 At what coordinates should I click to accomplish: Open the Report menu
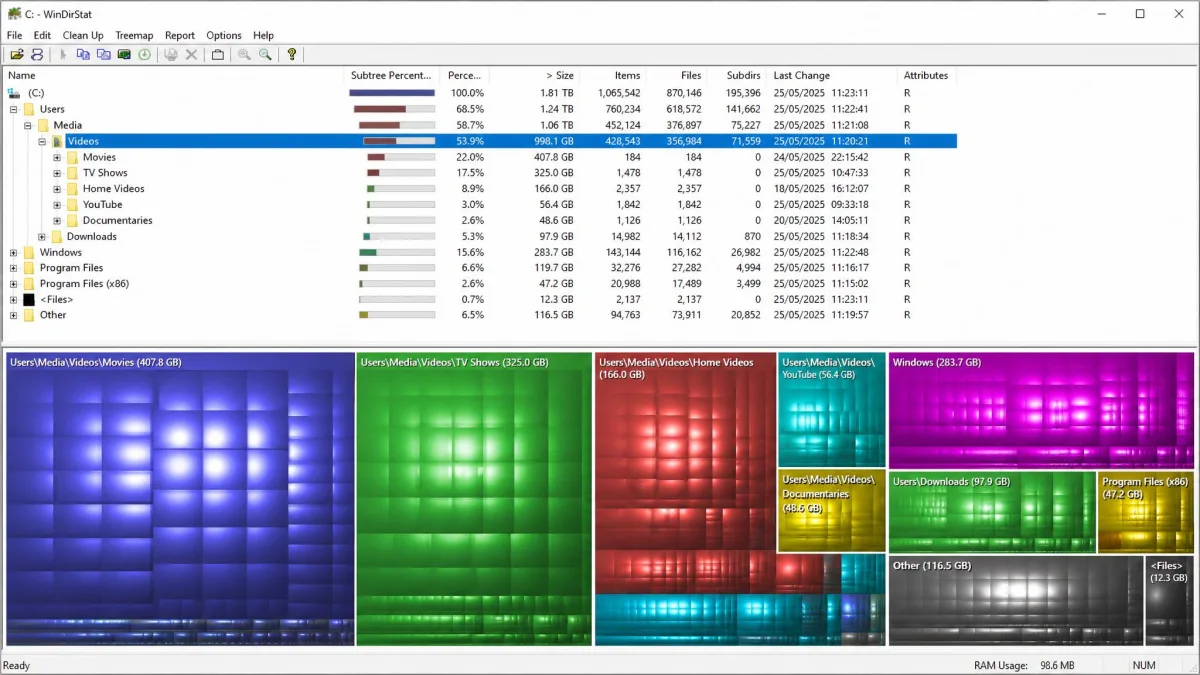pyautogui.click(x=180, y=35)
